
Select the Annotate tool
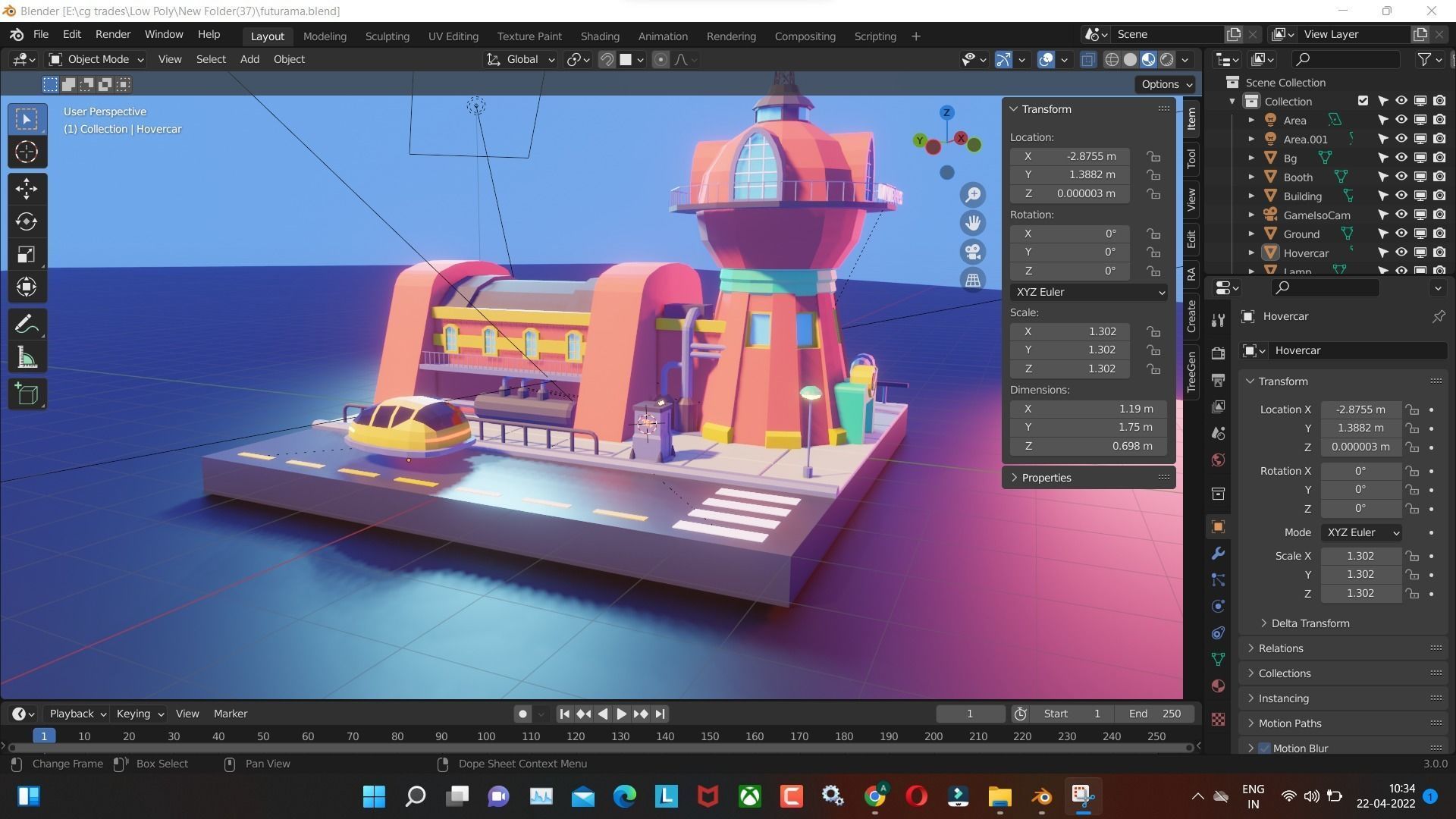pyautogui.click(x=27, y=325)
